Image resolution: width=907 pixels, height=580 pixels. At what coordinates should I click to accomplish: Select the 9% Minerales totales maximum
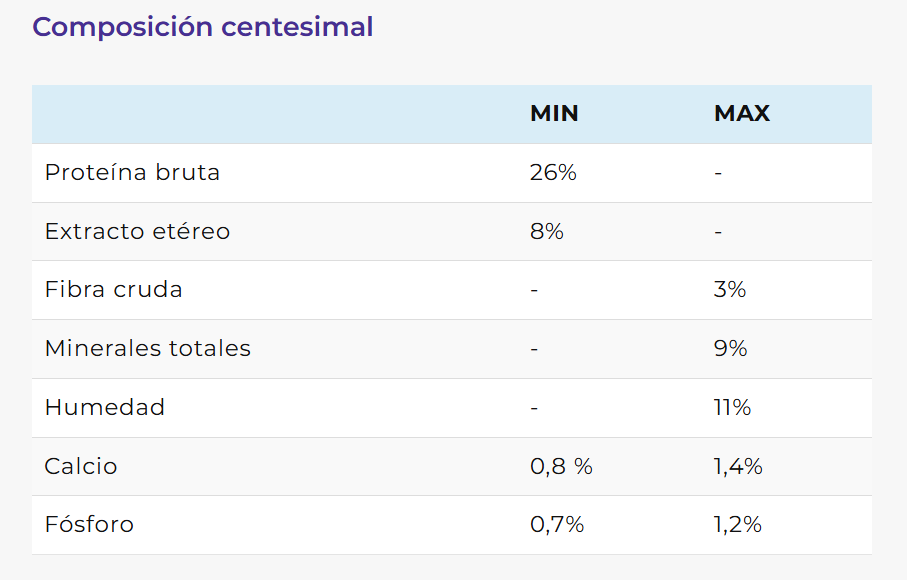(x=730, y=348)
